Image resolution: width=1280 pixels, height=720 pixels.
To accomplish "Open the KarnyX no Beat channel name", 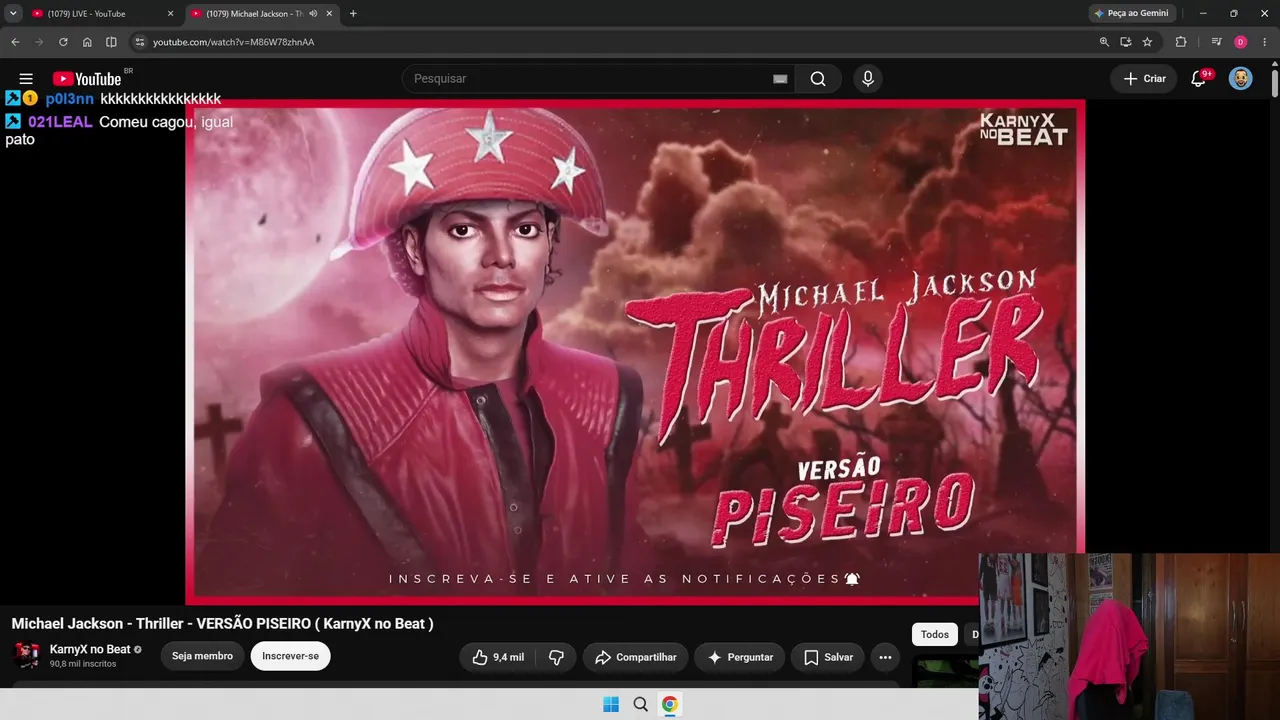I will [x=90, y=649].
